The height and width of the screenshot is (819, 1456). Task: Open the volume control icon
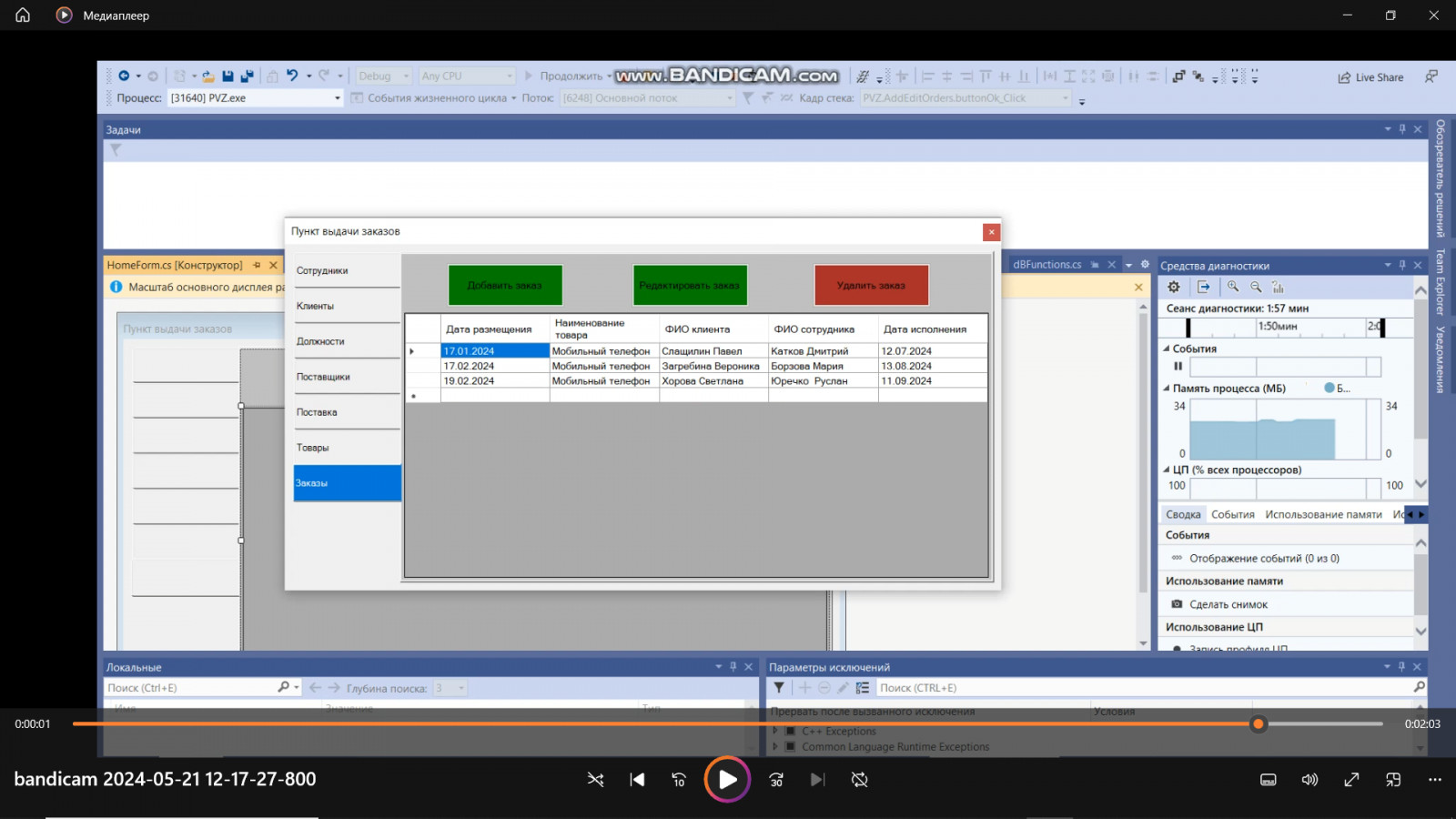[x=1309, y=780]
